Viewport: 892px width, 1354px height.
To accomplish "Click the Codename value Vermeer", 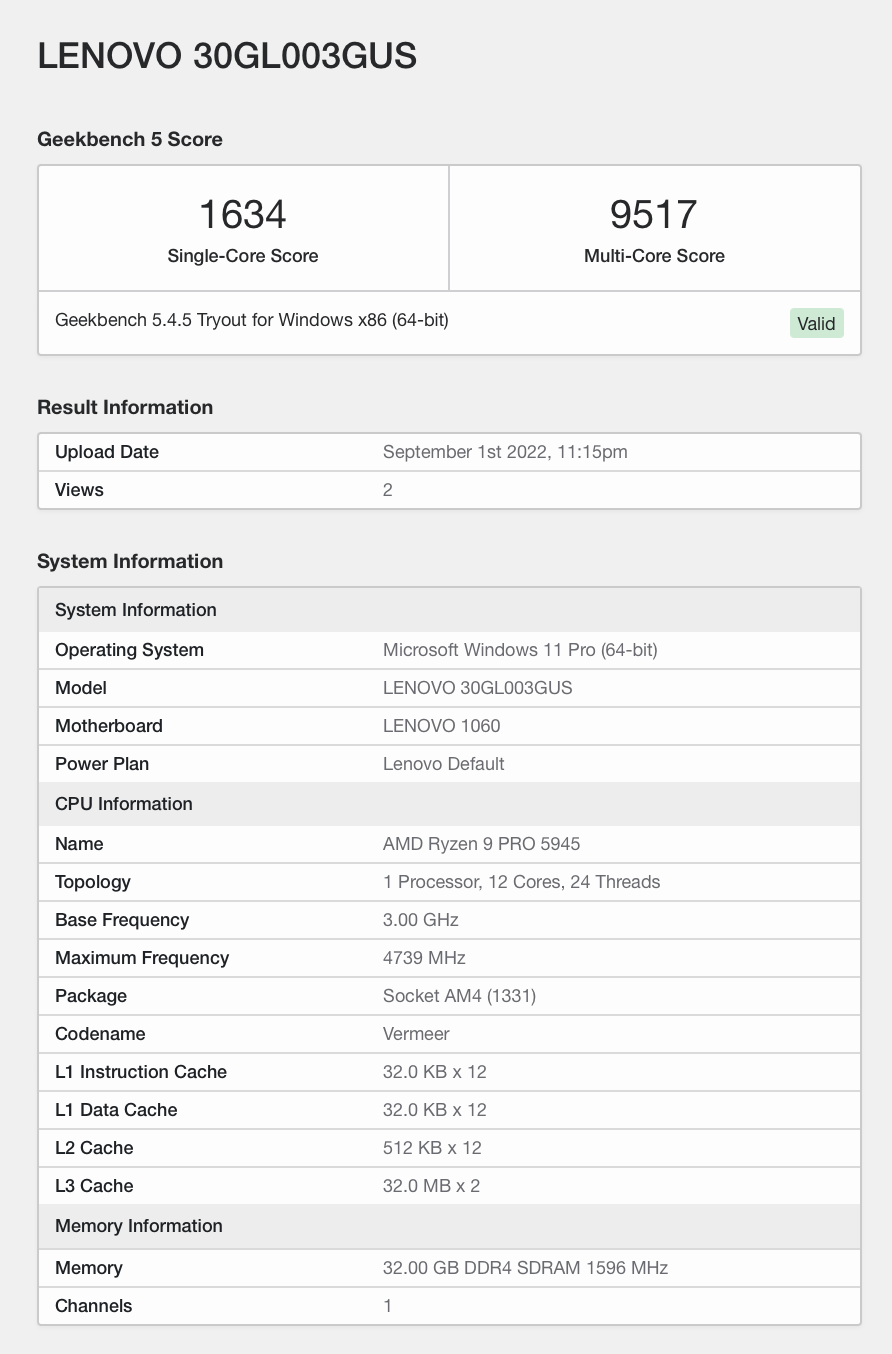I will click(416, 1034).
